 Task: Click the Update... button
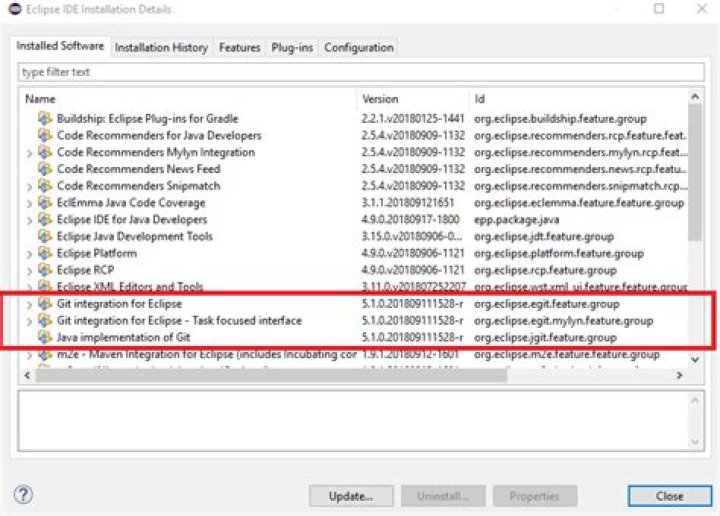[x=351, y=496]
